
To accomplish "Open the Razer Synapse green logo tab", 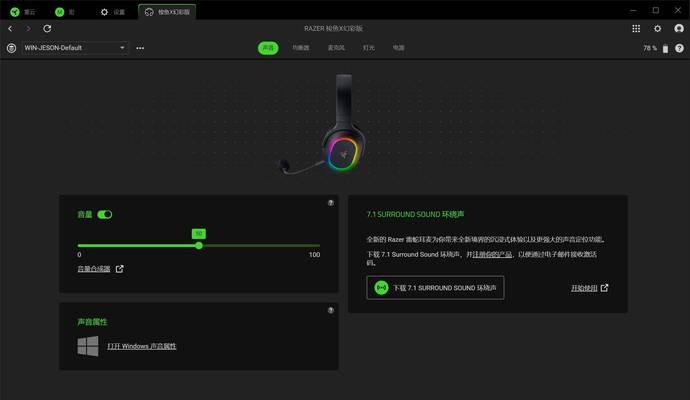I will (x=23, y=12).
